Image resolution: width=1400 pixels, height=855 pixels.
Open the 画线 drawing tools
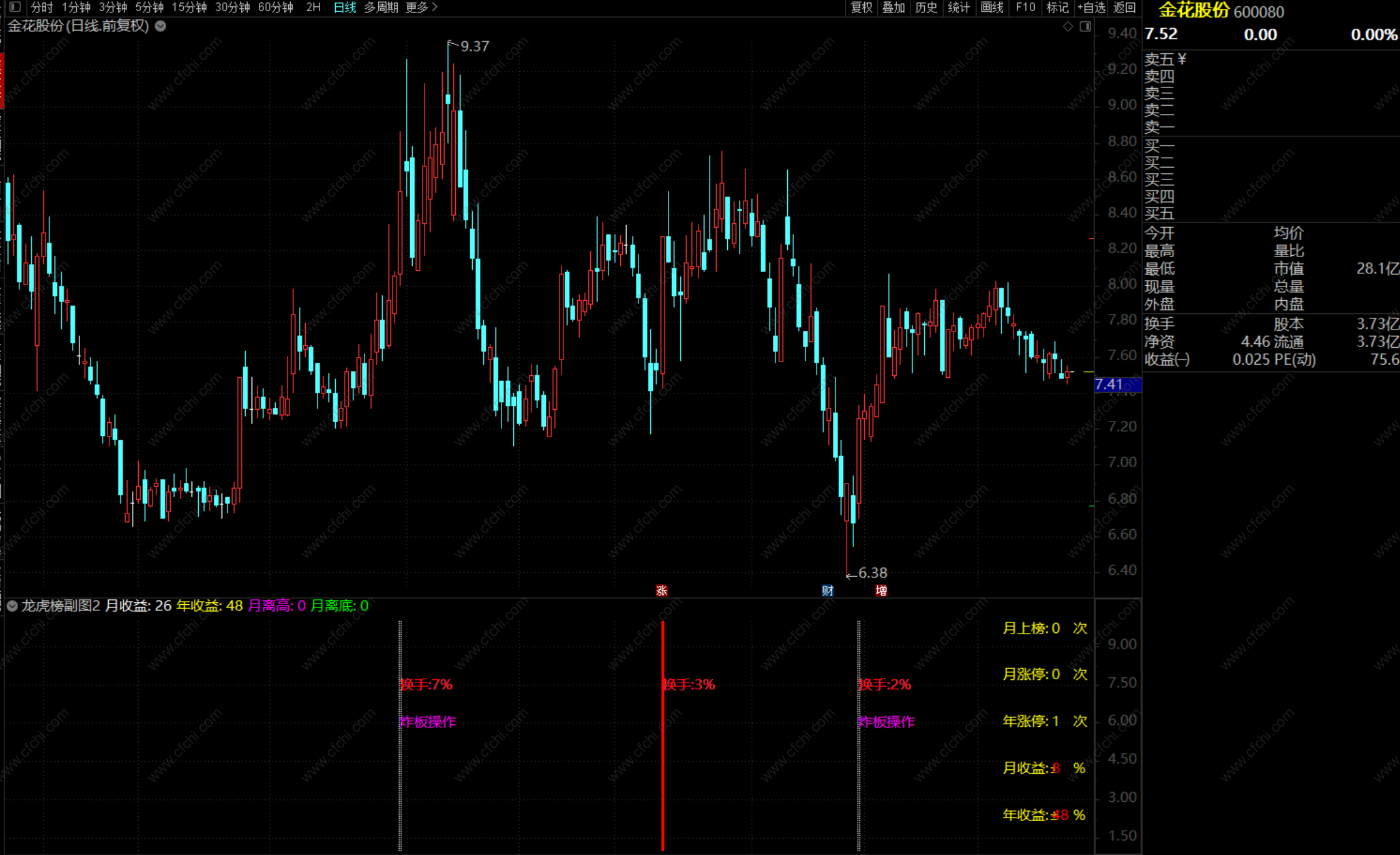pos(991,8)
